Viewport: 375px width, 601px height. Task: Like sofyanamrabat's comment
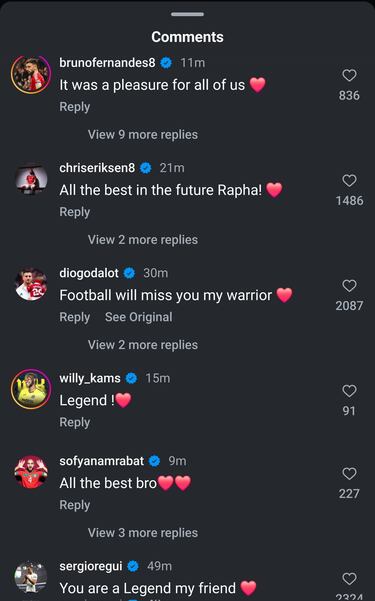349,474
